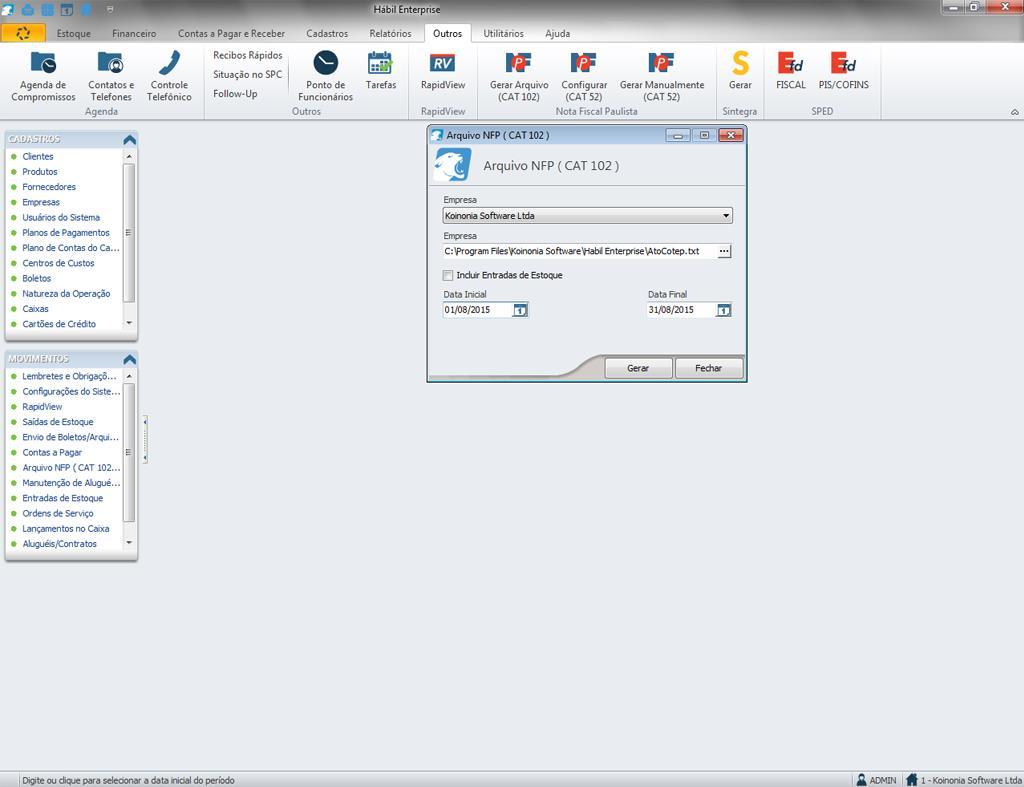Open Data Inicial calendar picker
1024x787 pixels.
(x=520, y=310)
